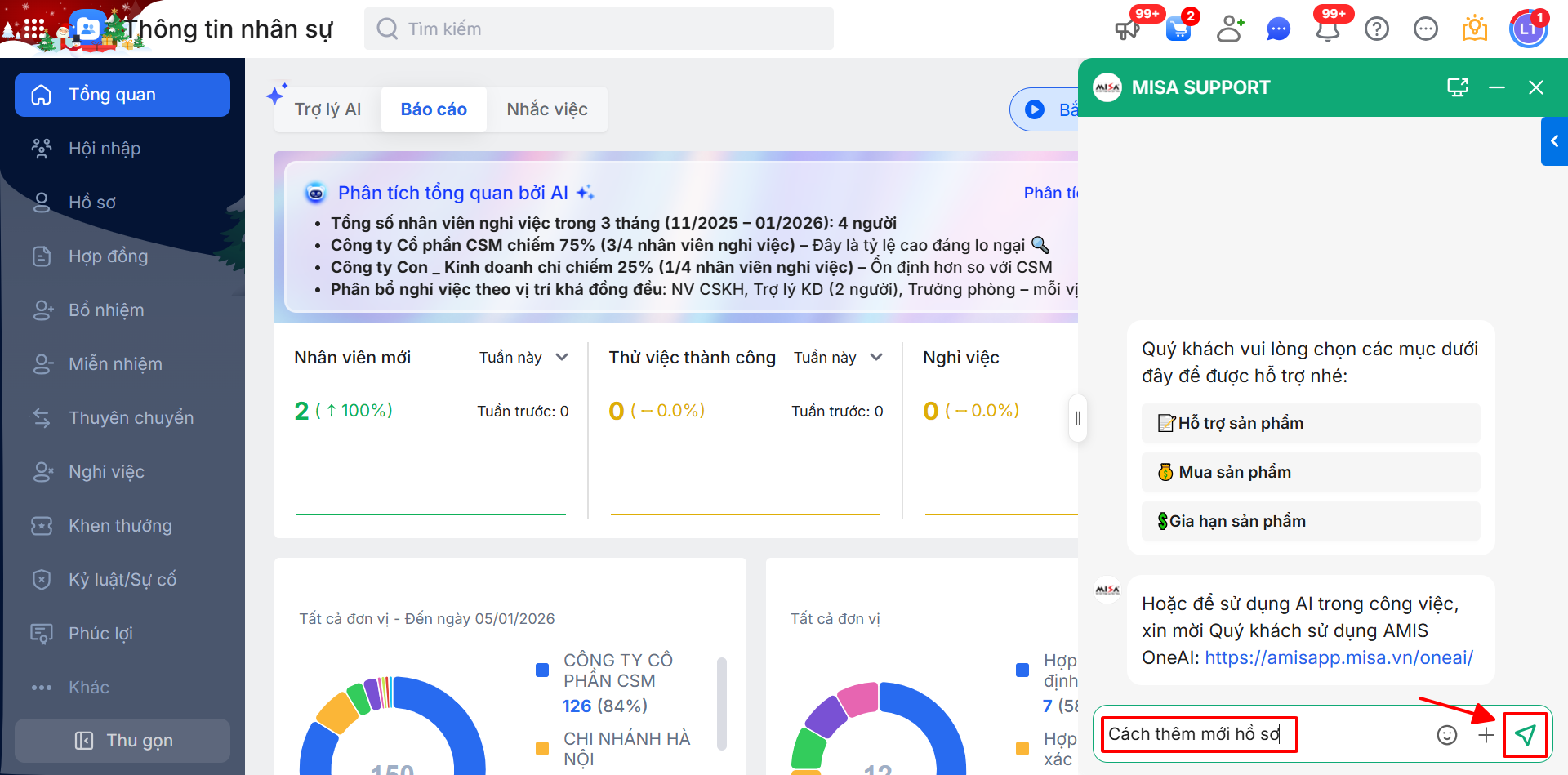Open Hồ sơ in sidebar
The height and width of the screenshot is (775, 1568).
(122, 203)
